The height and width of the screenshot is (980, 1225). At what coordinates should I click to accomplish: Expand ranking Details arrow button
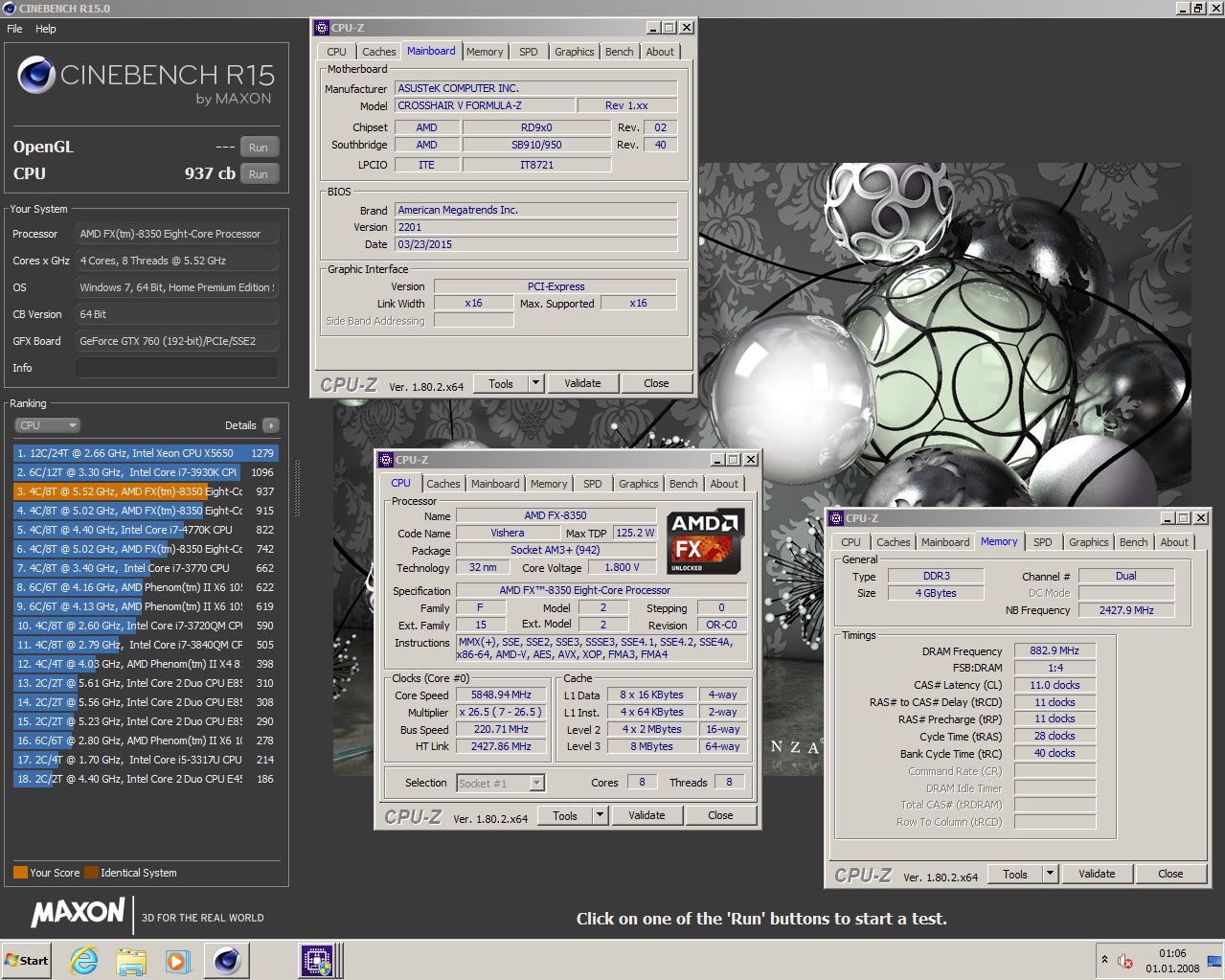pos(270,425)
